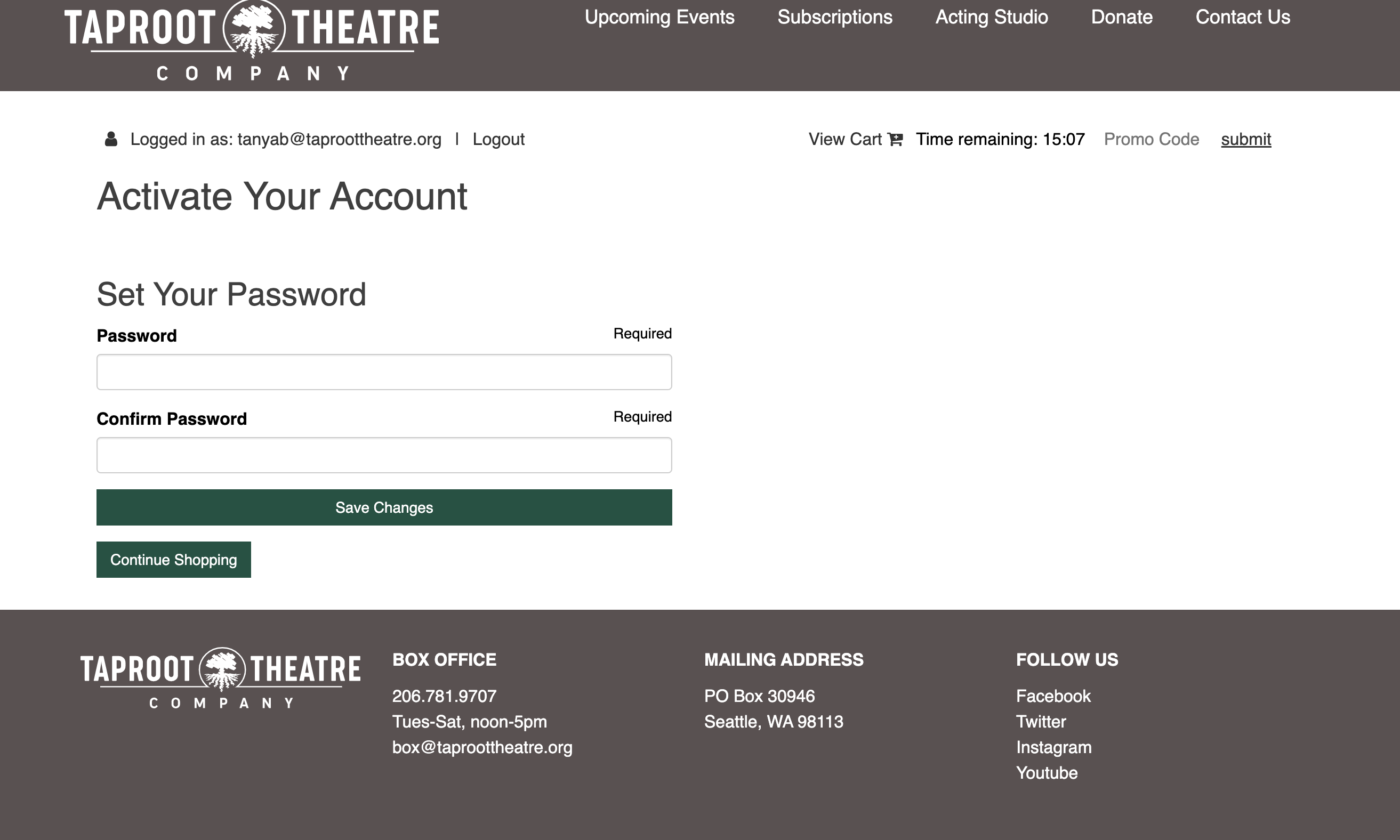
Task: Click the Continue Shopping button
Action: pyautogui.click(x=174, y=559)
